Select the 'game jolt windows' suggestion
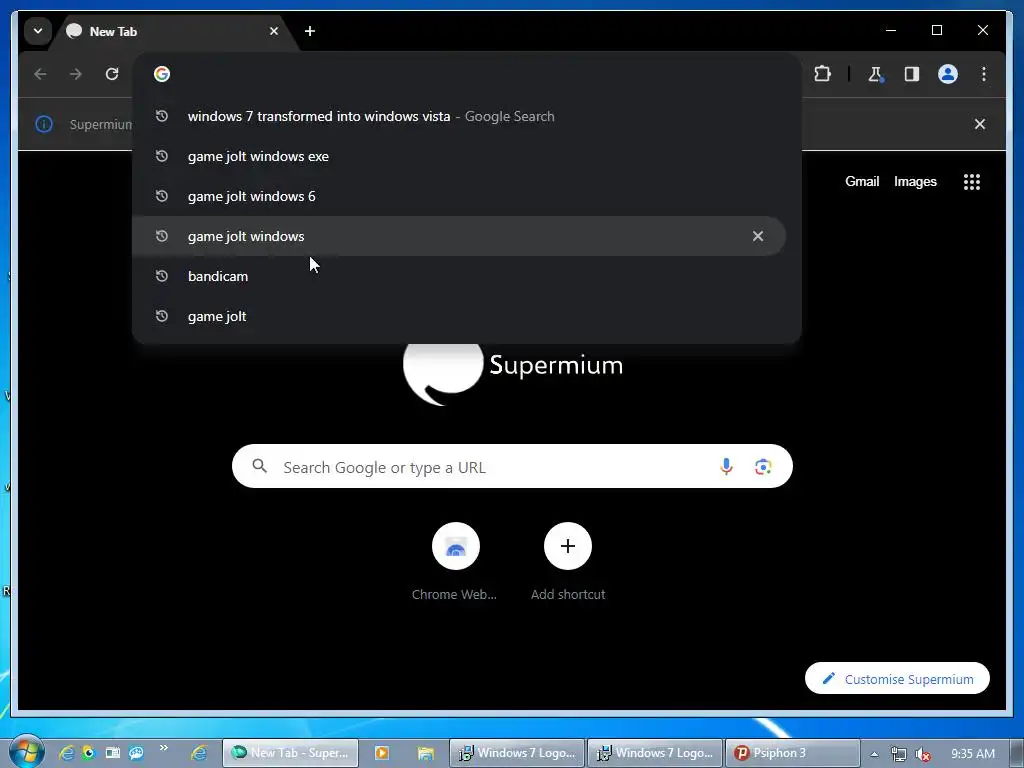 click(x=459, y=236)
